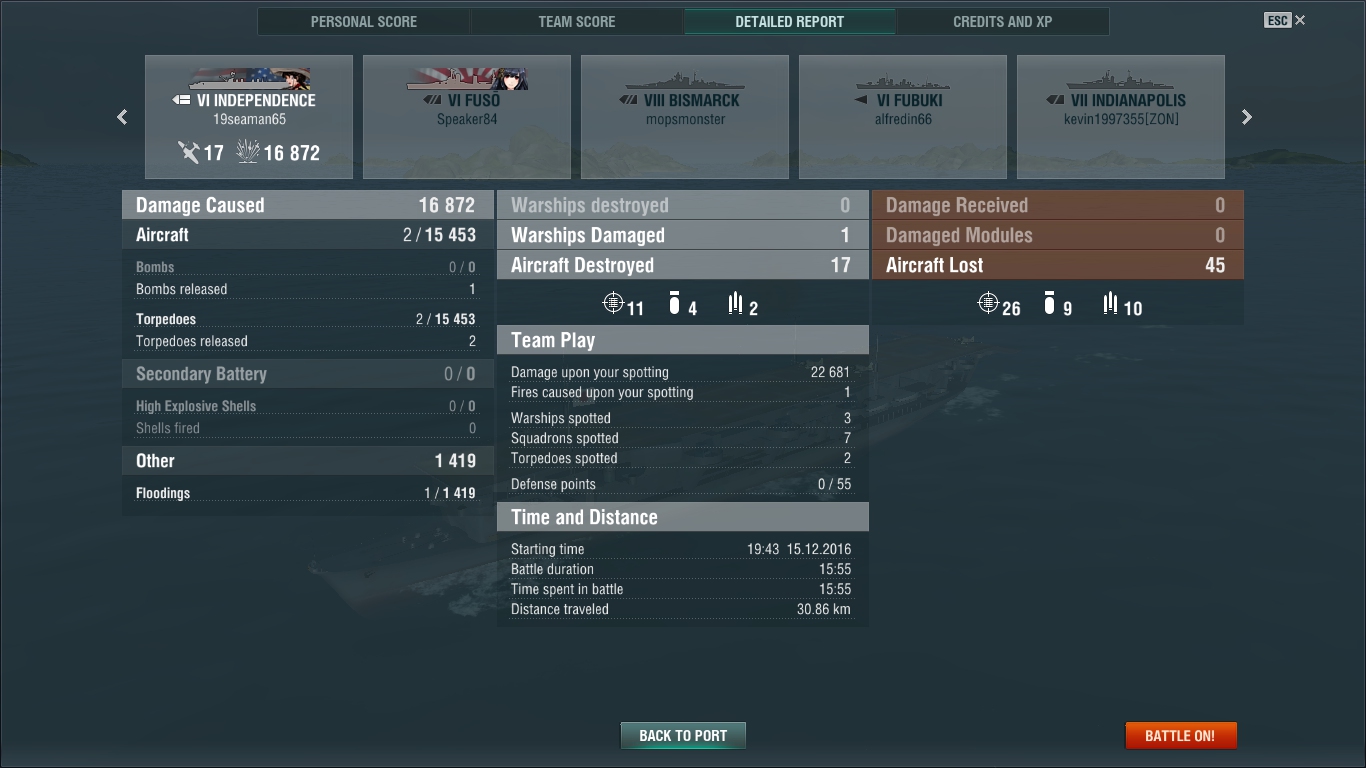1366x768 pixels.
Task: Select the VII Indianapolis player card
Action: [1121, 117]
